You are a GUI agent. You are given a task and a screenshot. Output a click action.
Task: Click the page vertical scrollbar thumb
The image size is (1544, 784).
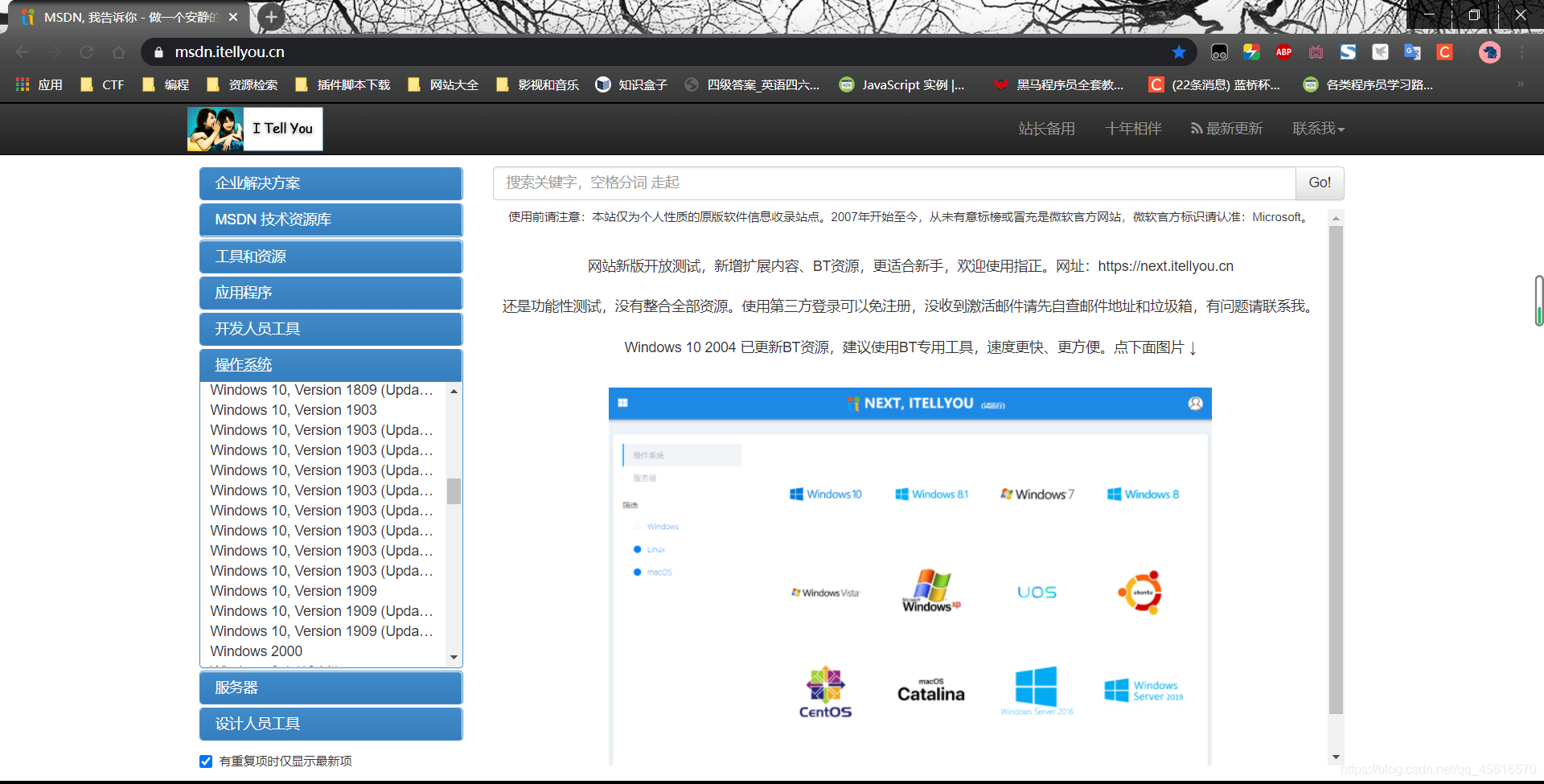click(x=1539, y=301)
